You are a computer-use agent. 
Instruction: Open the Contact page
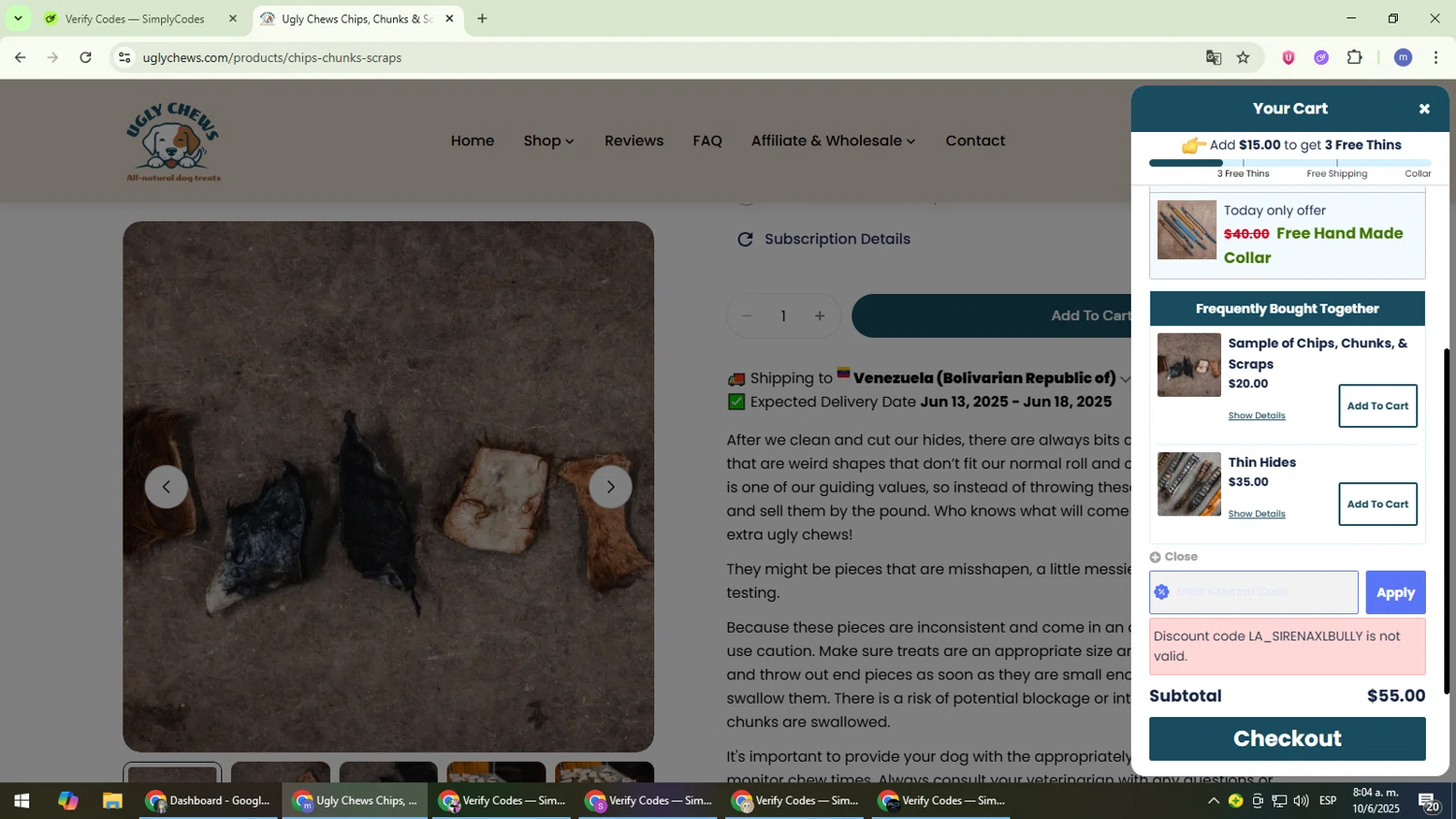tap(976, 141)
